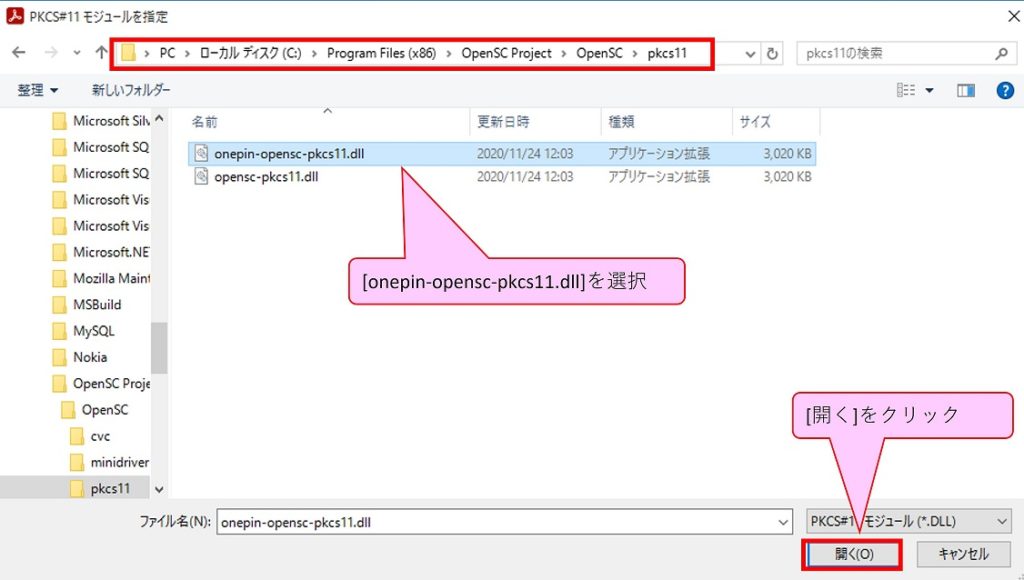Viewport: 1024px width, 580px height.
Task: Select the opensc-pkcs11.dll file
Action: [x=265, y=177]
